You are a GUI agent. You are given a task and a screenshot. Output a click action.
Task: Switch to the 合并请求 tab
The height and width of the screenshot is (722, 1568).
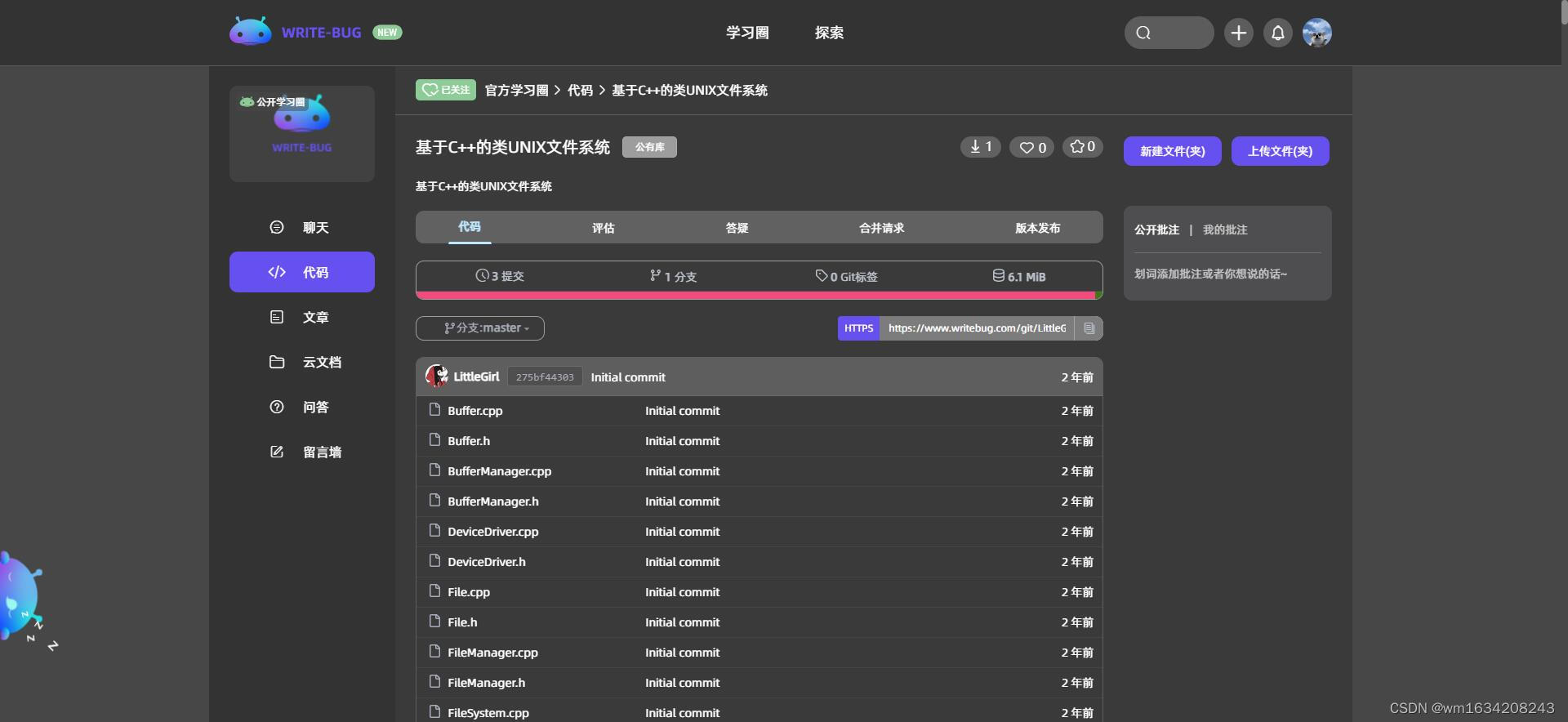pyautogui.click(x=881, y=228)
